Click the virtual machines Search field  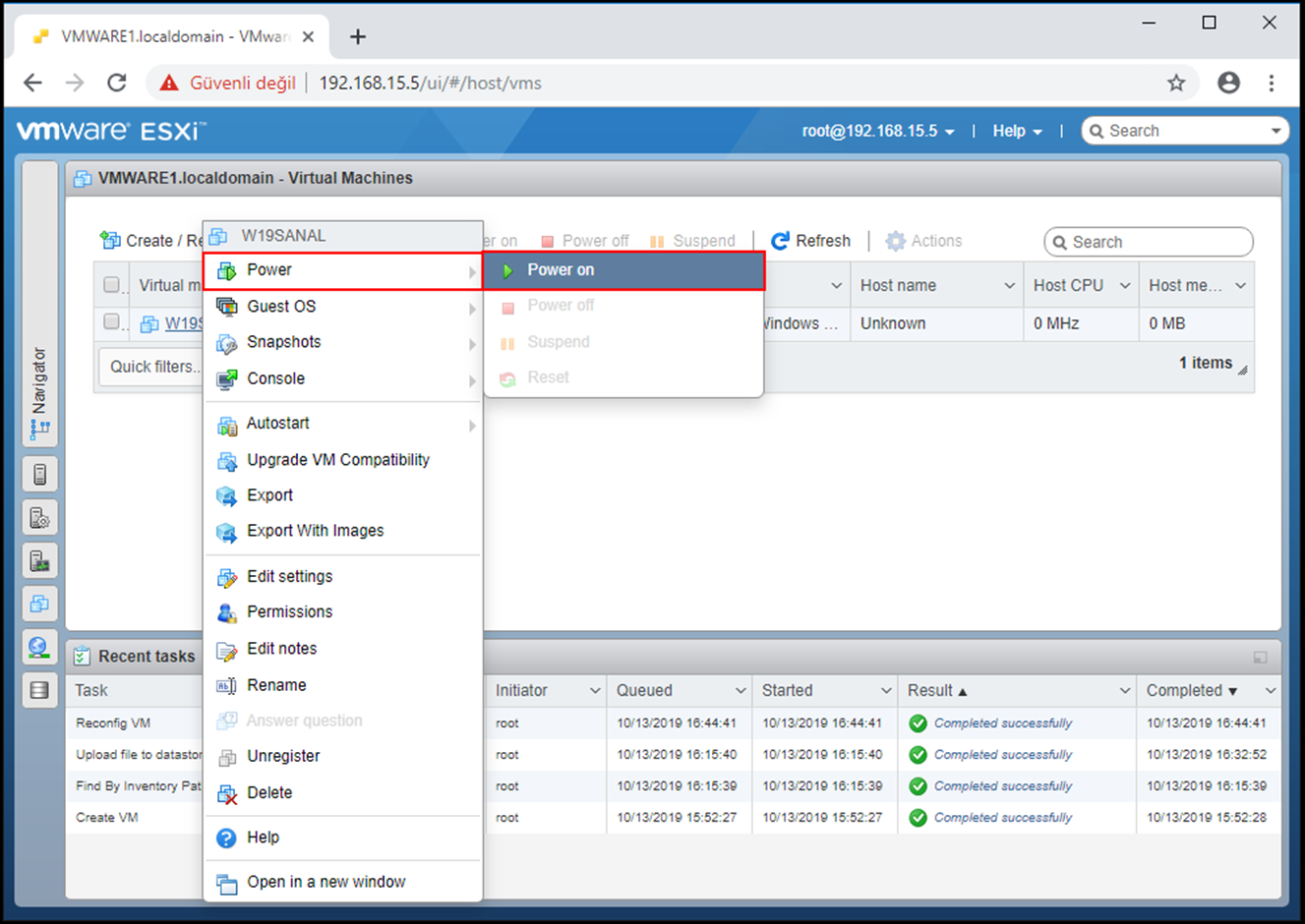[x=1149, y=242]
